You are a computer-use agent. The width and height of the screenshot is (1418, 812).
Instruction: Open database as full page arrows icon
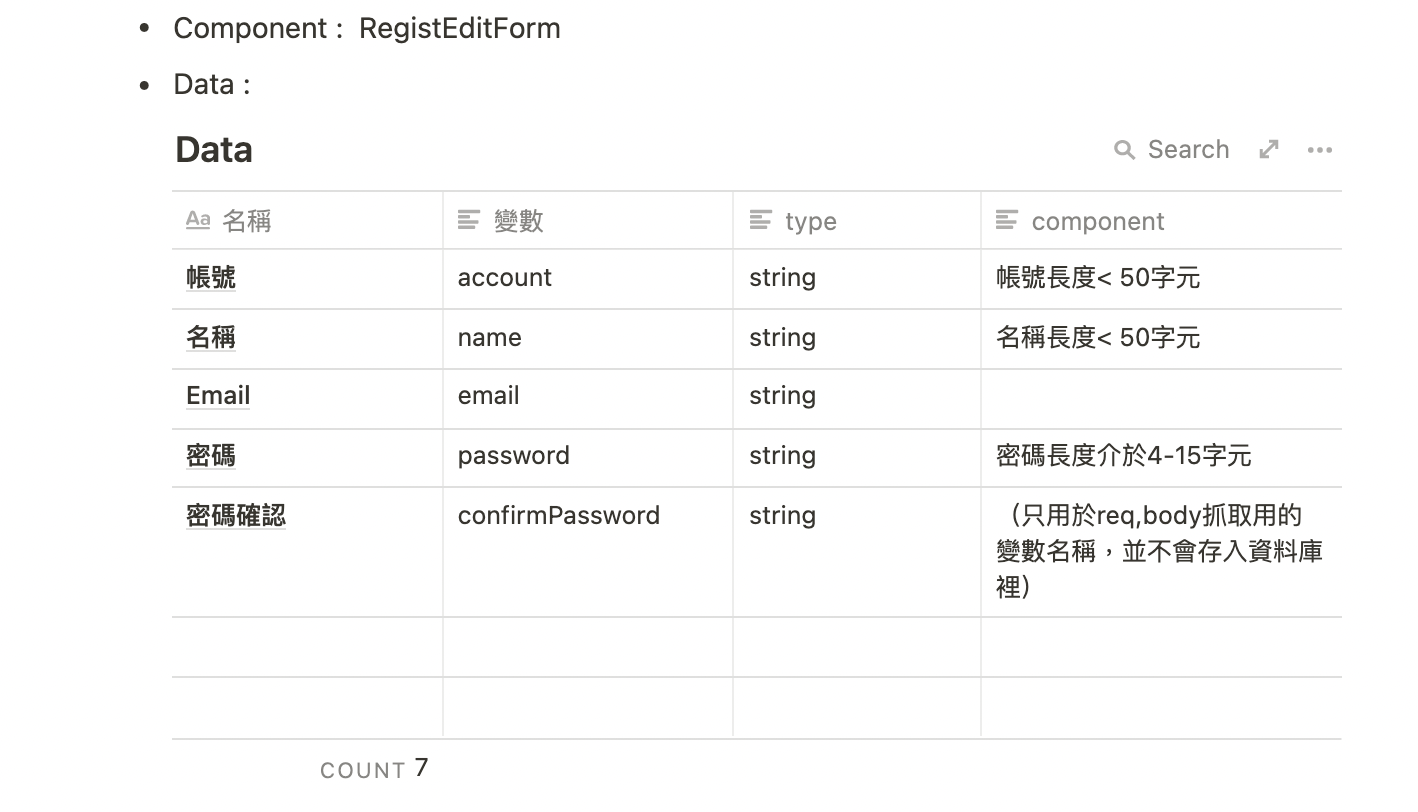tap(1269, 150)
